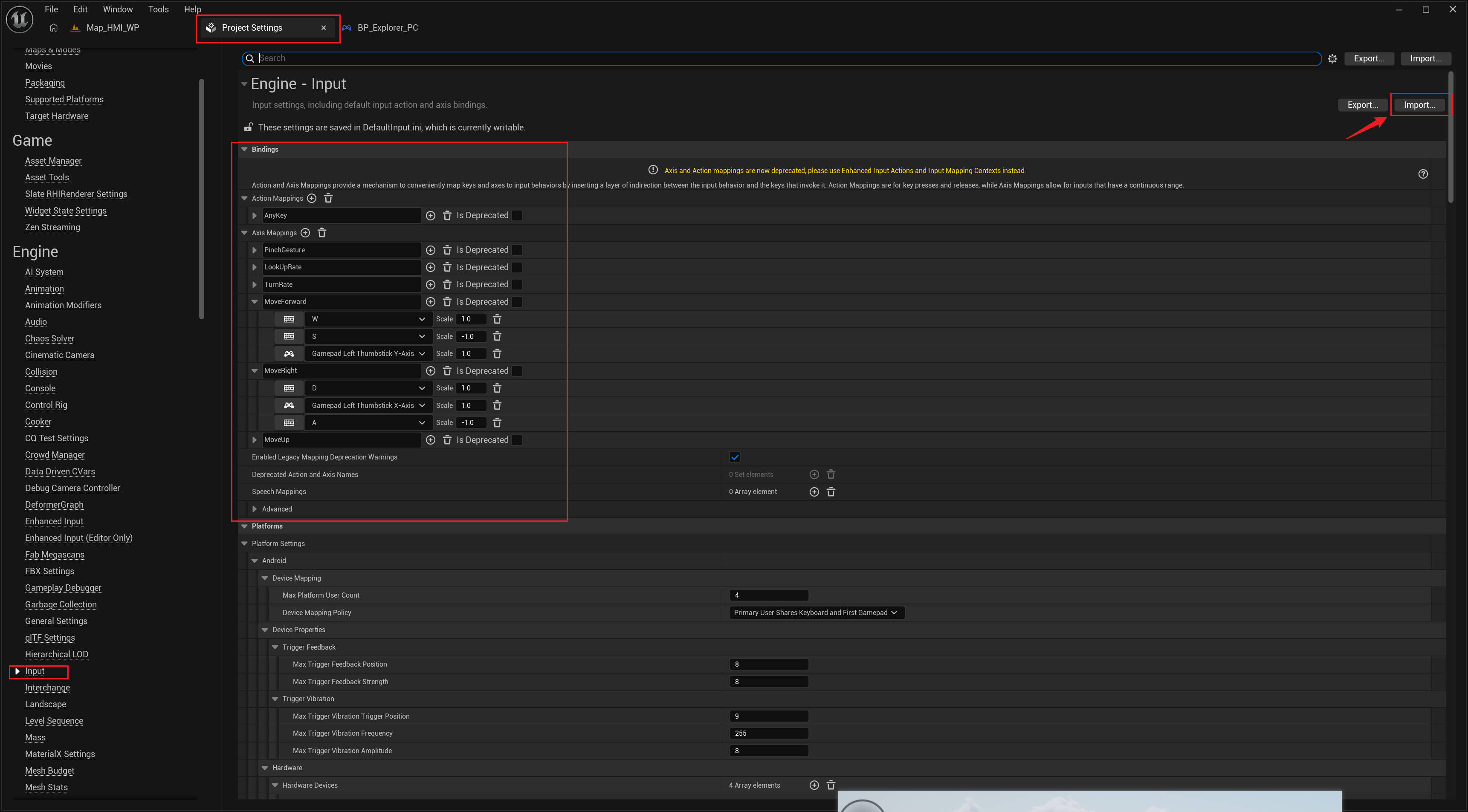Add a Speech Mappings array element

point(814,492)
